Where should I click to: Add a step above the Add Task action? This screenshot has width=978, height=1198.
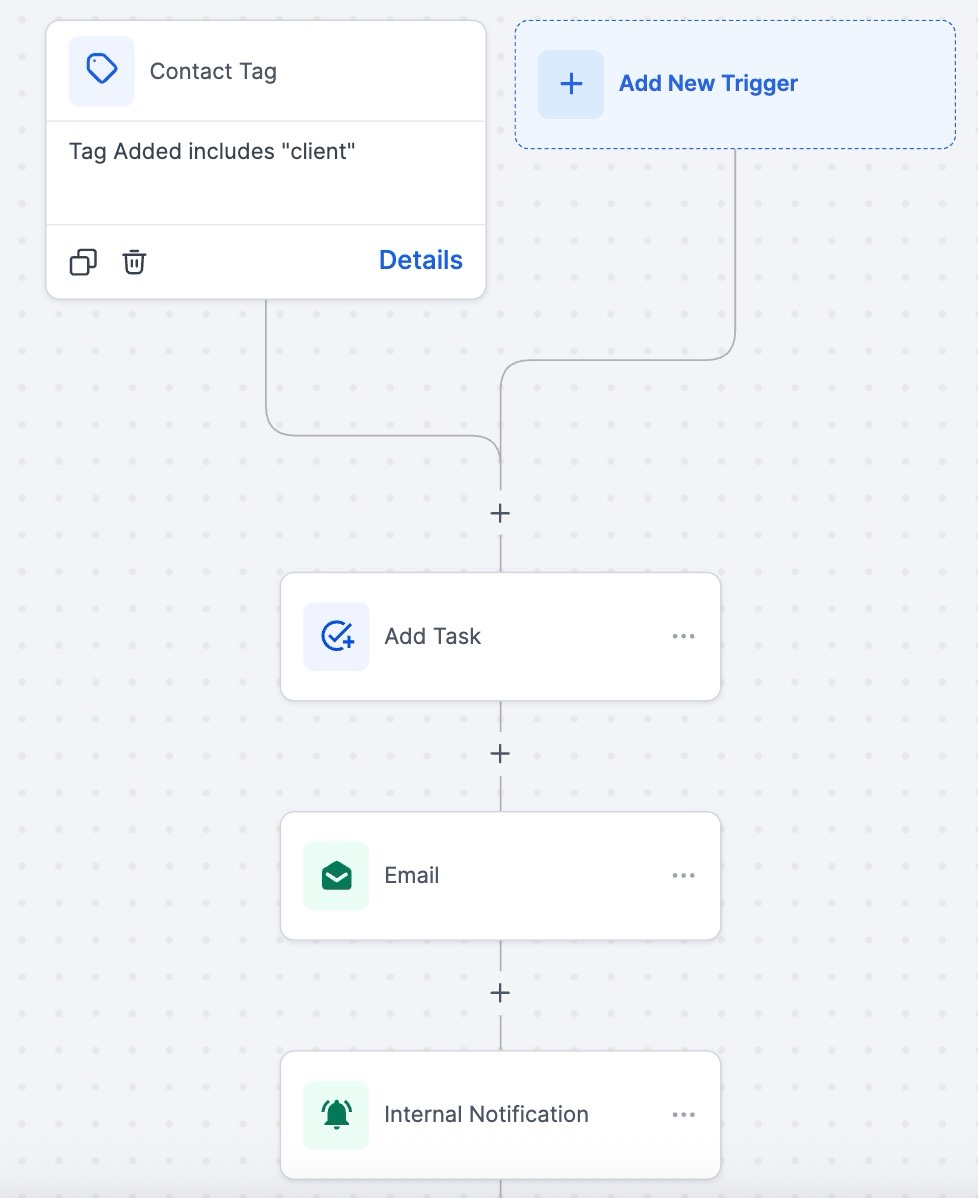(x=500, y=513)
